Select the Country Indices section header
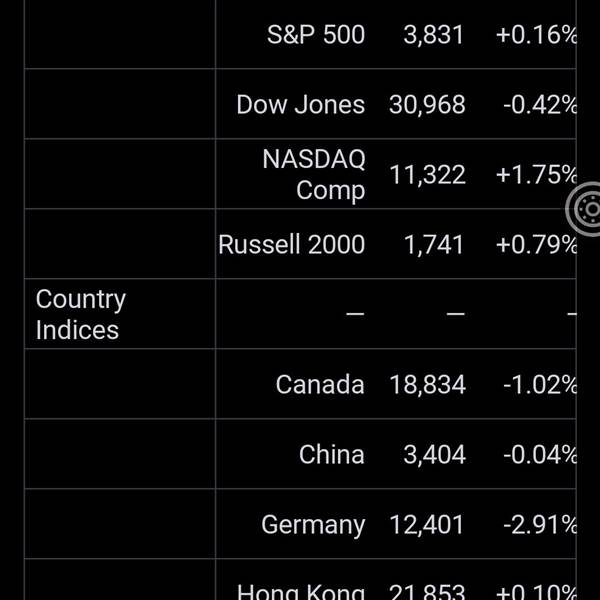The width and height of the screenshot is (600, 600). click(81, 314)
